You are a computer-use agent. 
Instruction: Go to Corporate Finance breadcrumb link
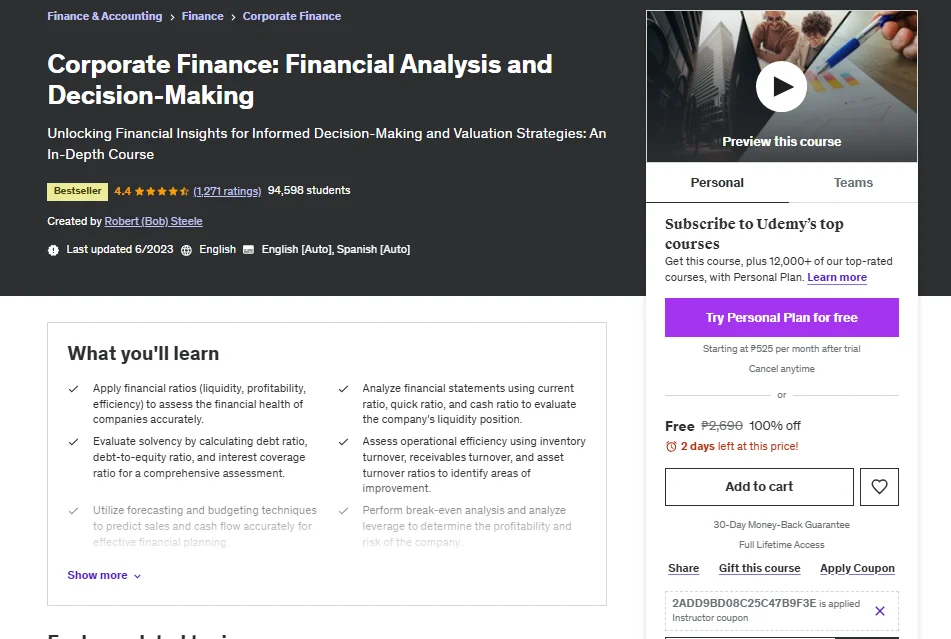tap(292, 16)
